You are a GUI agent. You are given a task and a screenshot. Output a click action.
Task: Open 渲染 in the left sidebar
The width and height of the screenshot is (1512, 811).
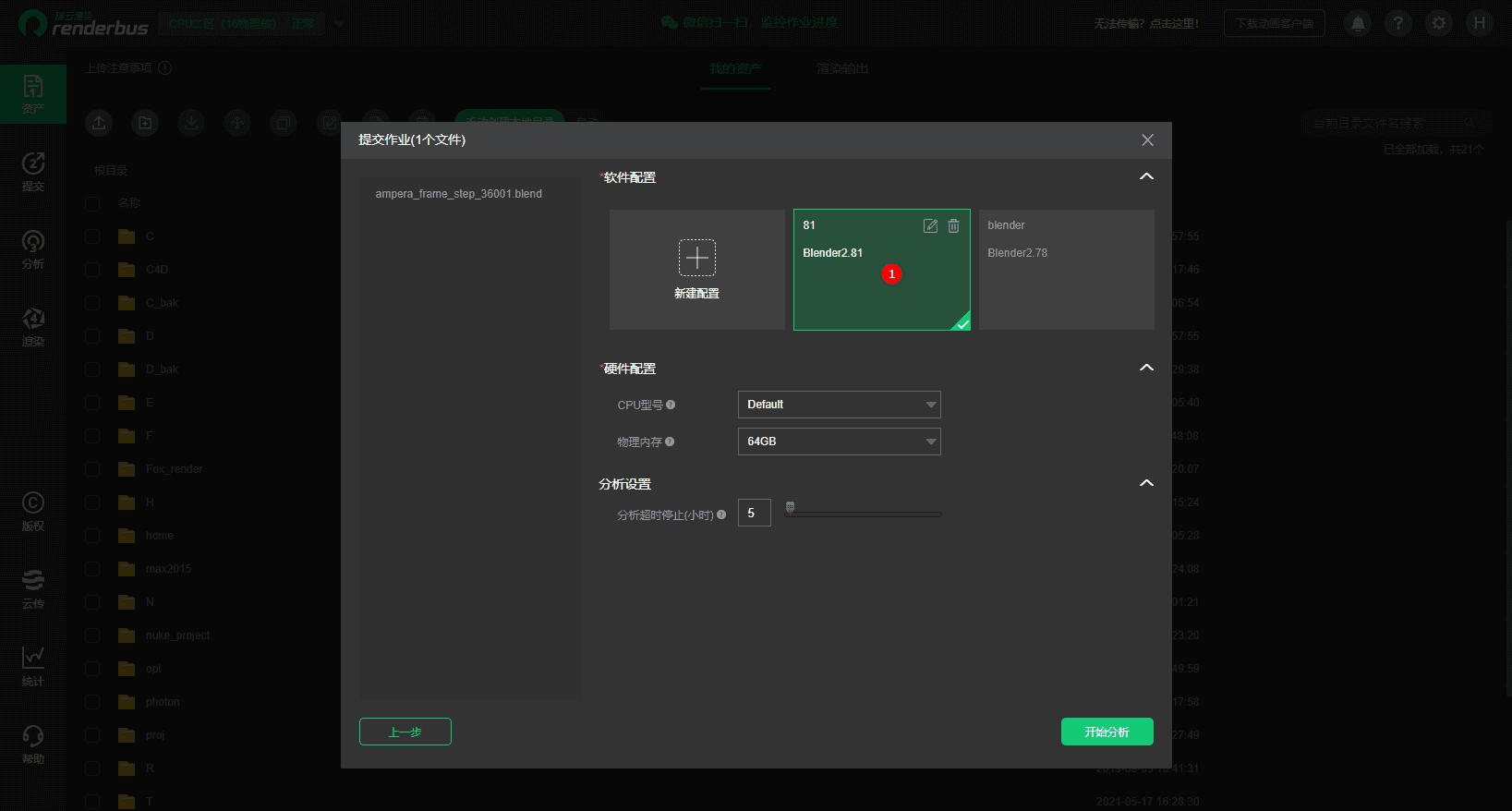coord(33,327)
